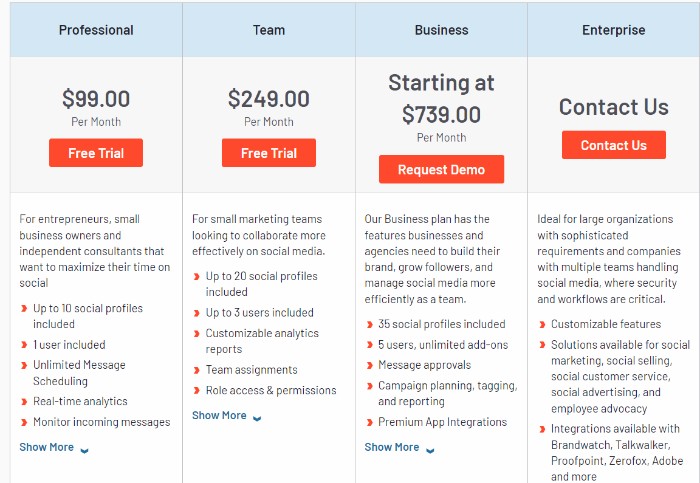Click chevron arrow beside Professional Show More
Image resolution: width=700 pixels, height=483 pixels.
point(84,450)
